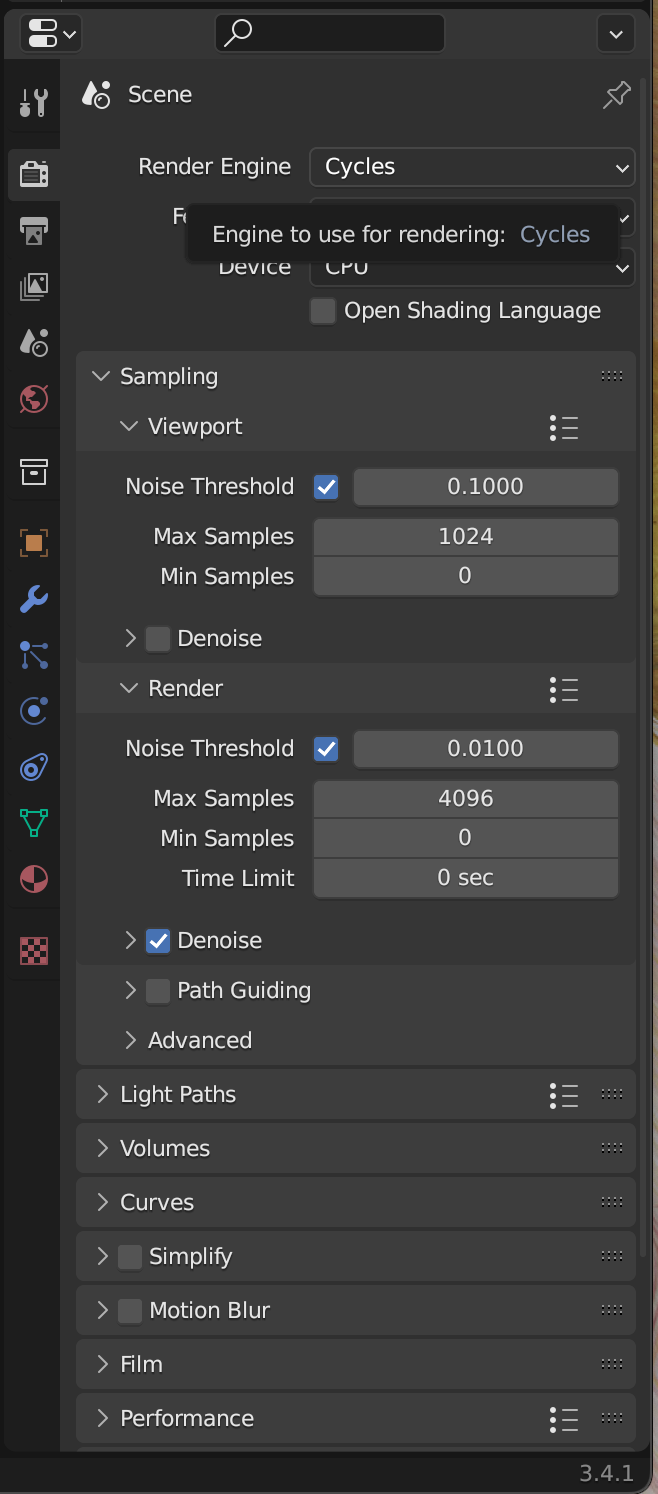
Task: Open the Texture properties checker tab
Action: (33, 951)
